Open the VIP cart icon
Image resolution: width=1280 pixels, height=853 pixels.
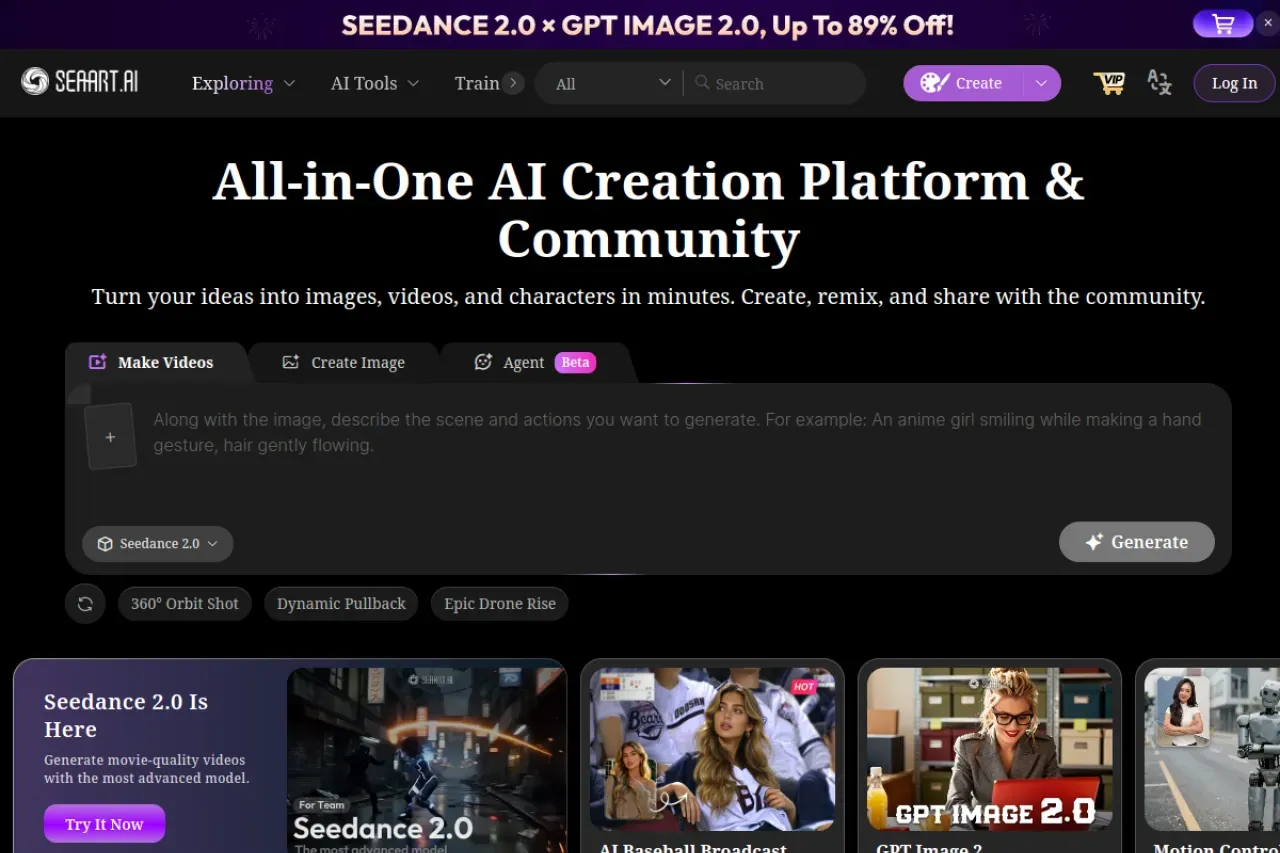coord(1109,83)
